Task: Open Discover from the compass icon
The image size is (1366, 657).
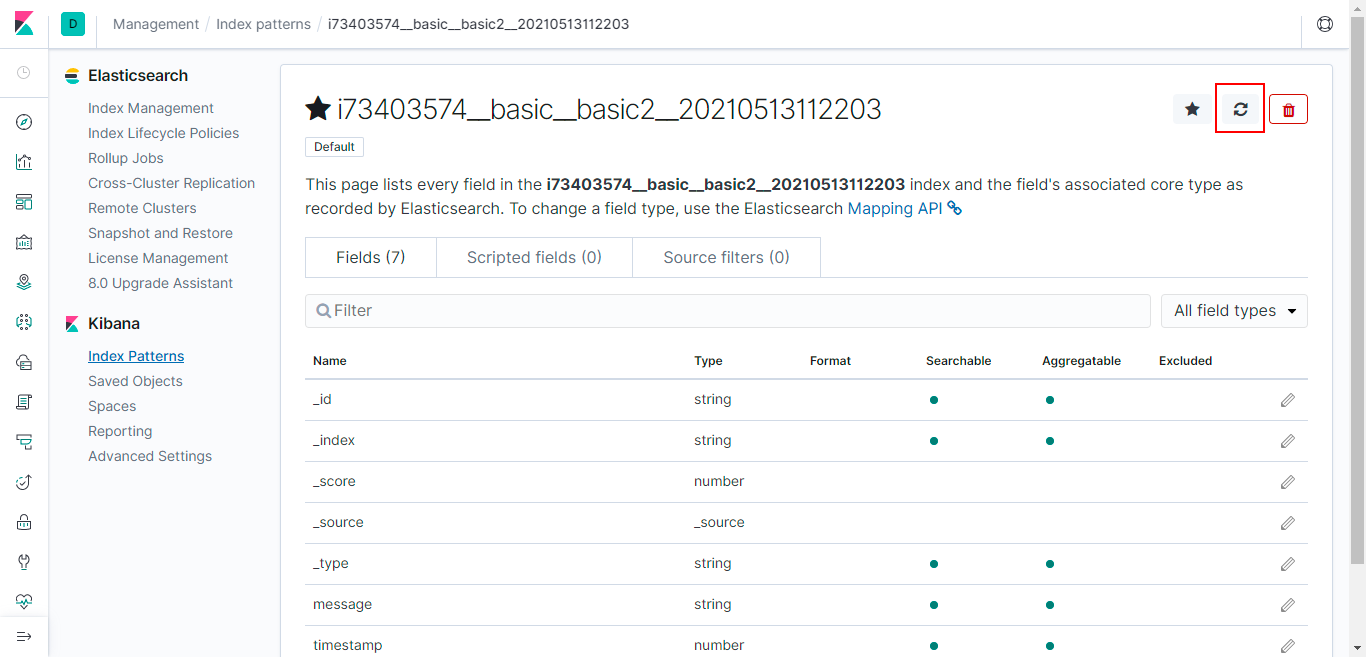Action: click(24, 123)
